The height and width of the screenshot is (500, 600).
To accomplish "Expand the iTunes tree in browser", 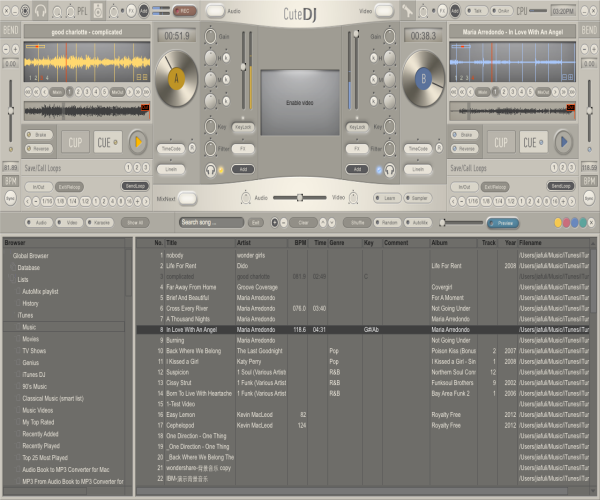I will (25, 315).
